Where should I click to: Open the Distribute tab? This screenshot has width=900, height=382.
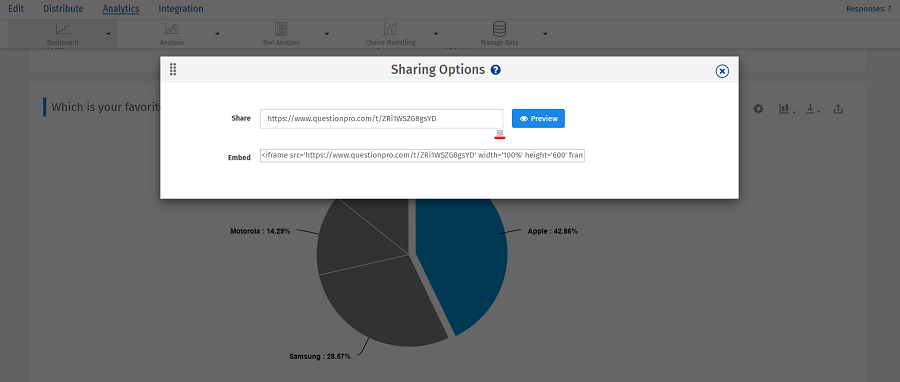[63, 9]
